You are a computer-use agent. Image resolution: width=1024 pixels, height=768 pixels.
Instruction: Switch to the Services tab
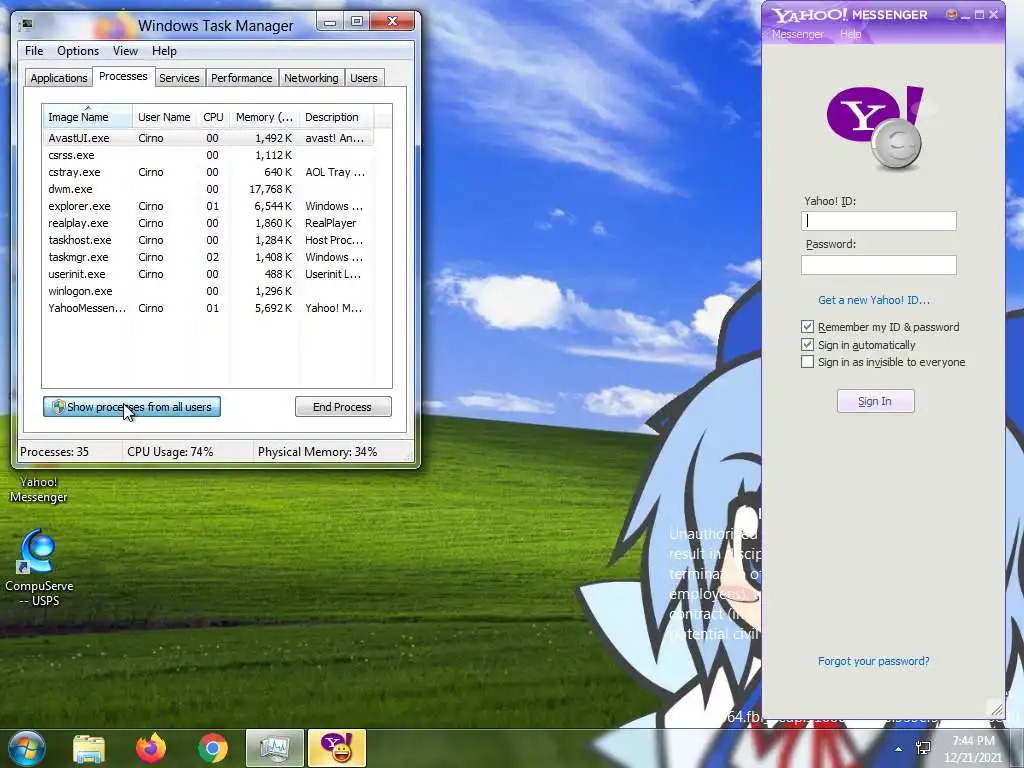click(x=179, y=78)
